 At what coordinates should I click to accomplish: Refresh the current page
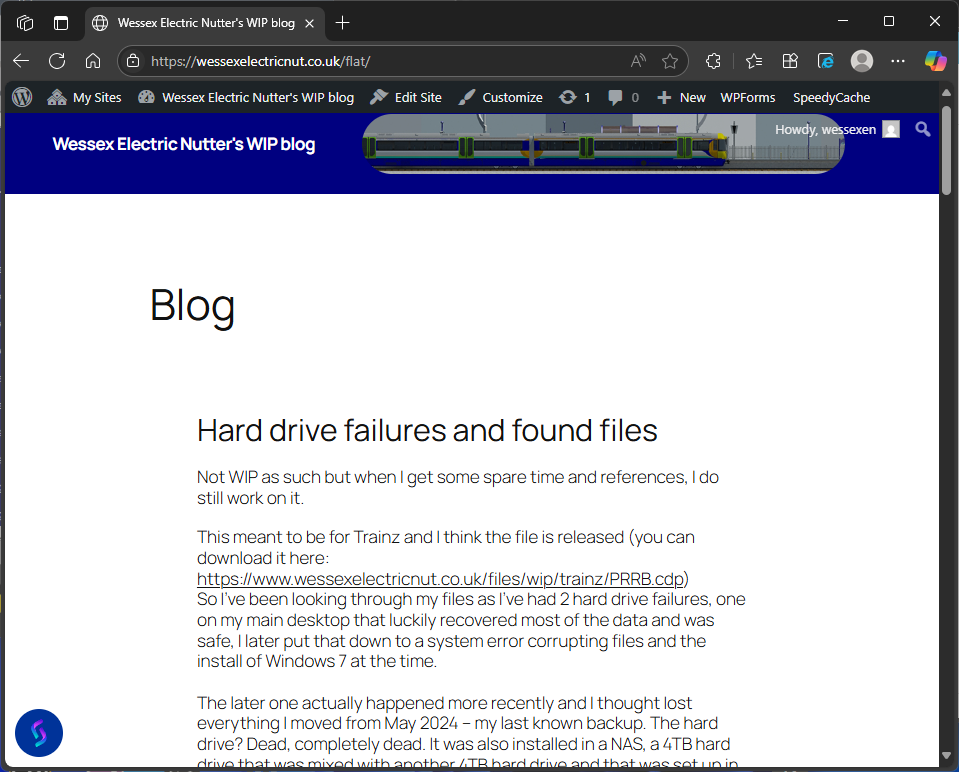click(x=57, y=61)
